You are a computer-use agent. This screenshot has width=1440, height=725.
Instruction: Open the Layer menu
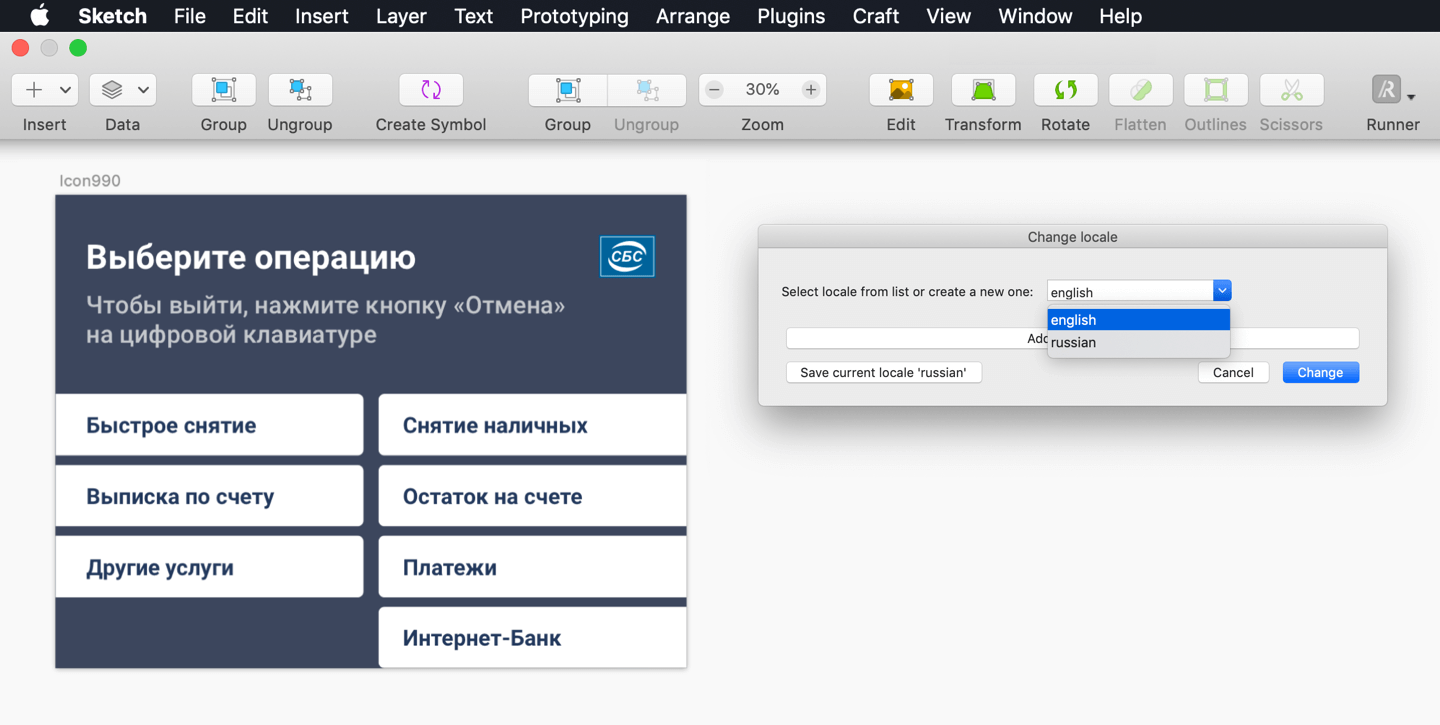click(x=401, y=16)
